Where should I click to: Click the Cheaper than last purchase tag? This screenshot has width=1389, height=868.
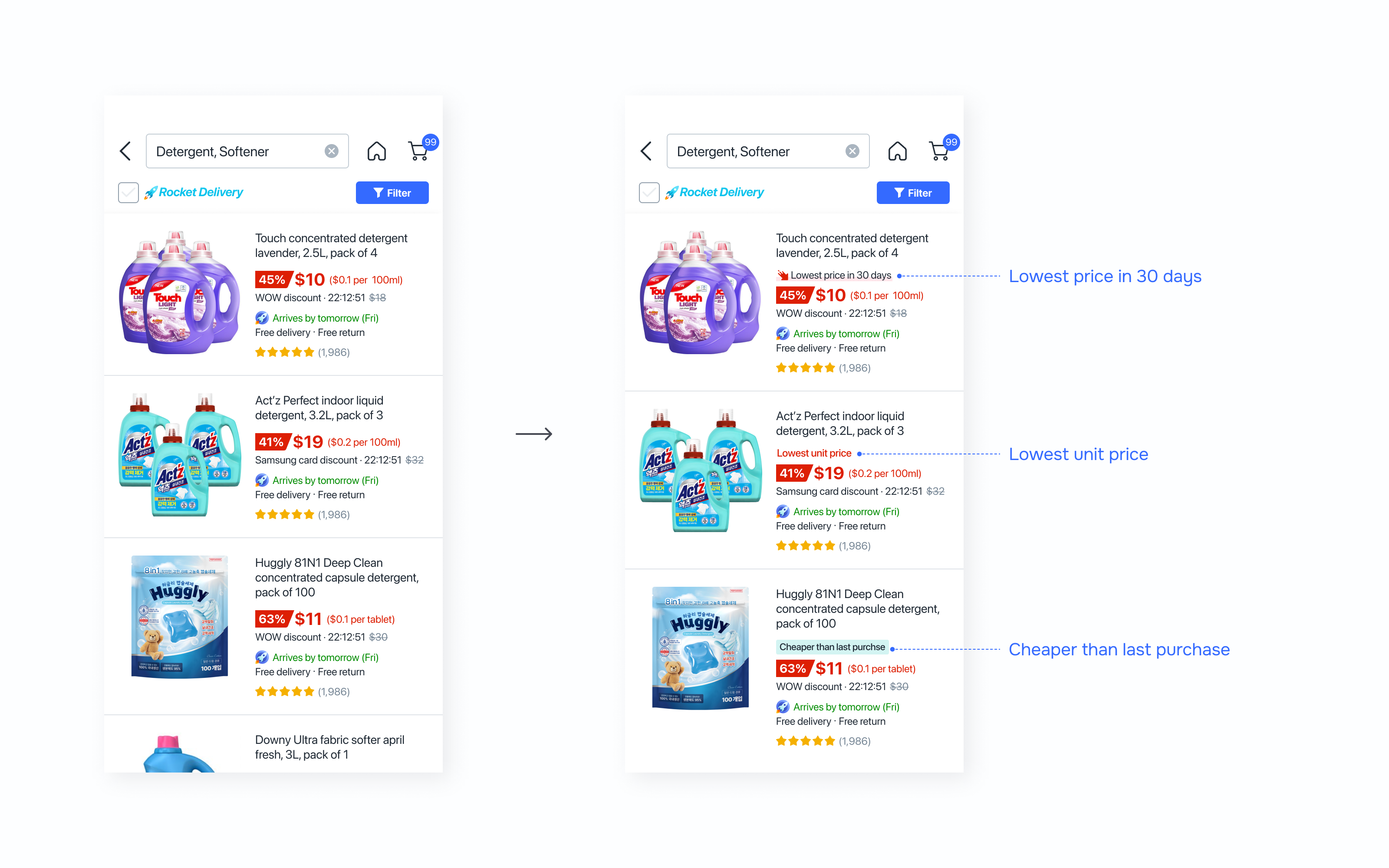[x=832, y=647]
